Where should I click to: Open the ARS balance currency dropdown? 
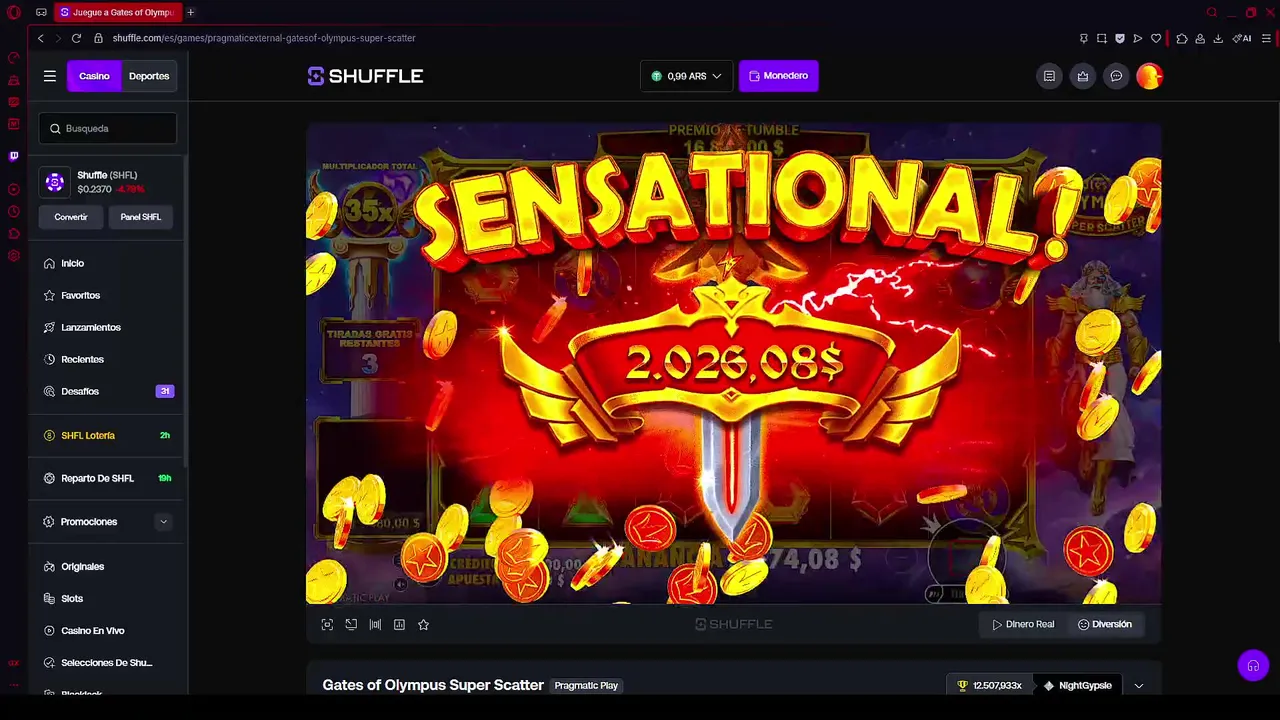click(x=686, y=76)
